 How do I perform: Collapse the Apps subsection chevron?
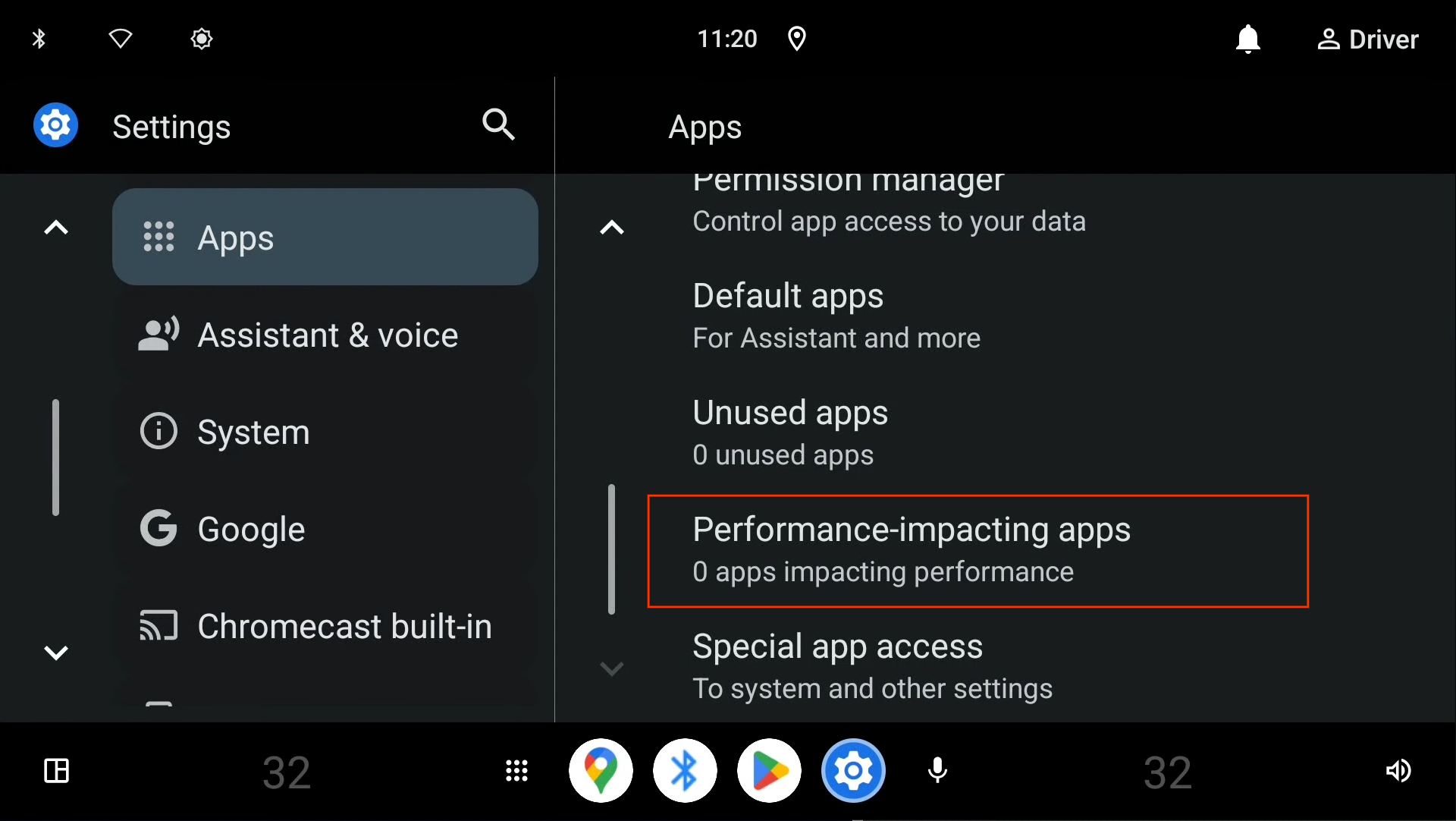[x=612, y=228]
